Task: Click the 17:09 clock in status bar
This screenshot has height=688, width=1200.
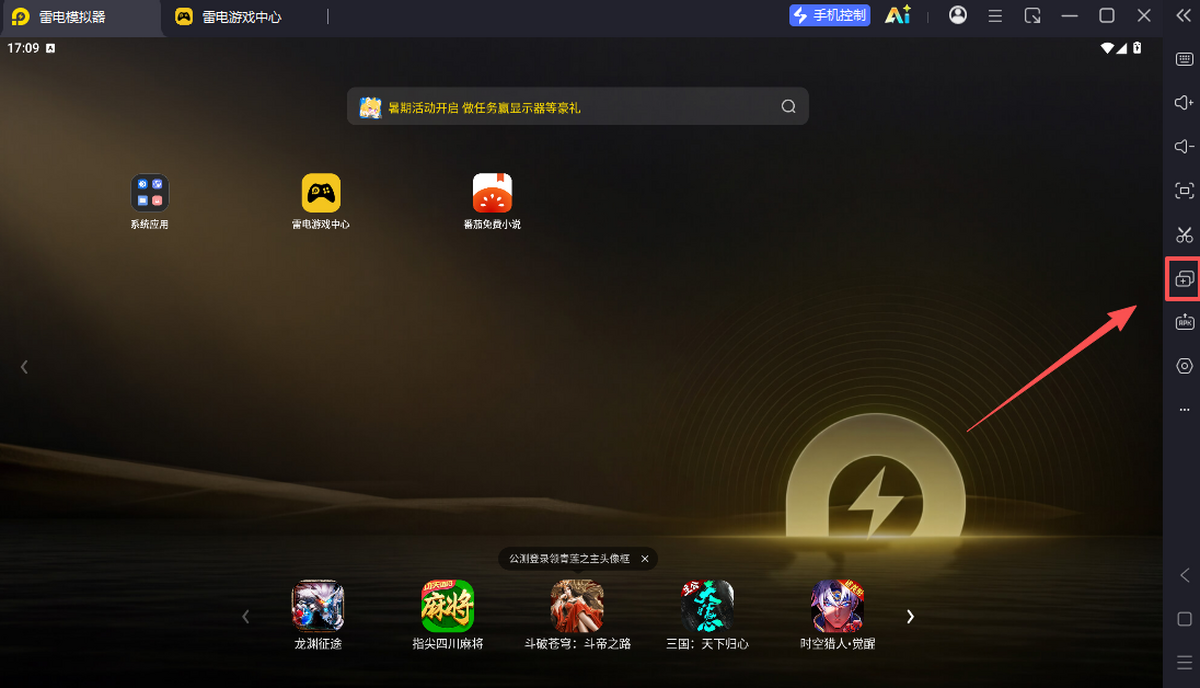Action: point(23,48)
